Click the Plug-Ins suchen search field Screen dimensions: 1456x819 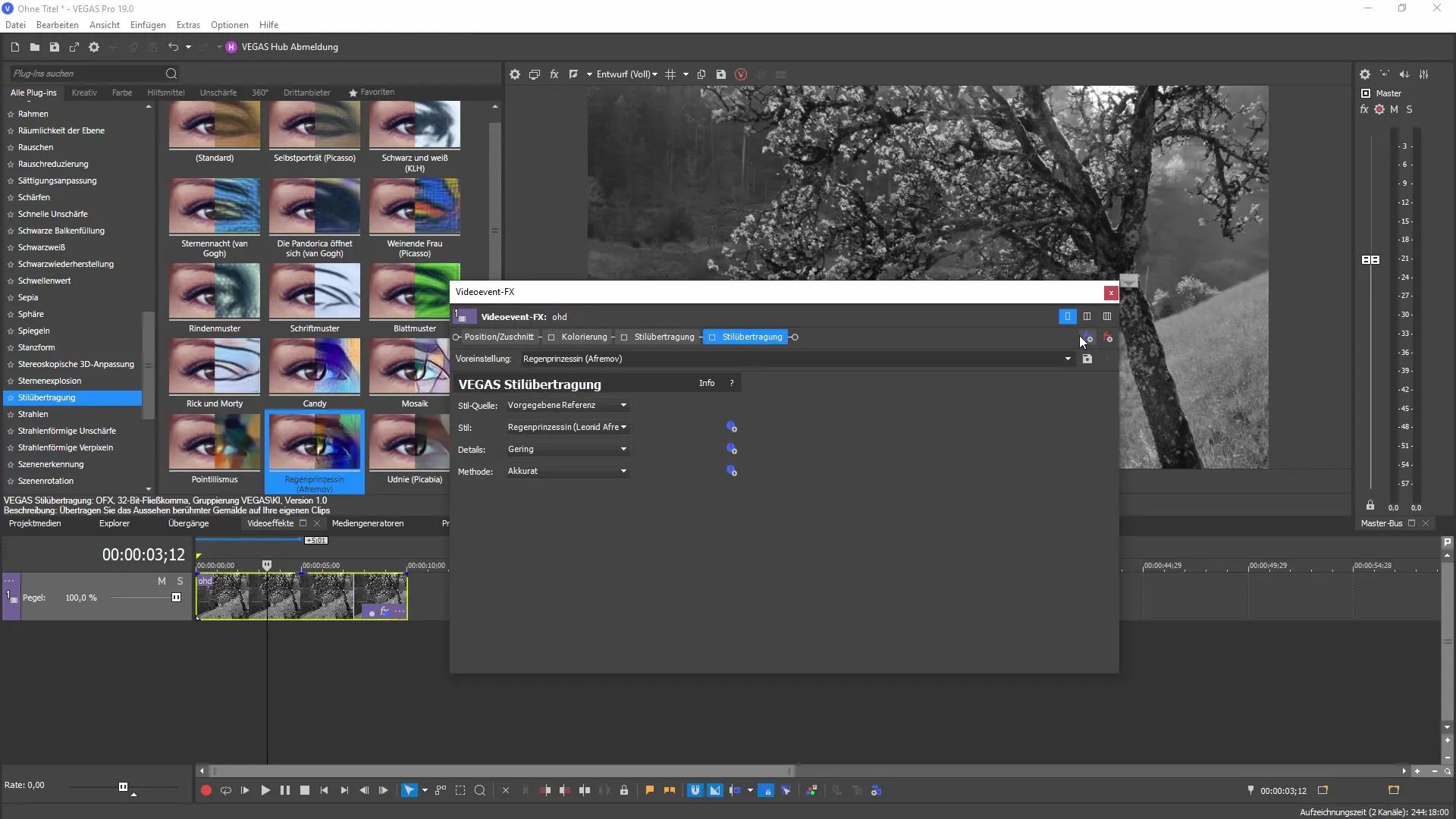[x=87, y=74]
